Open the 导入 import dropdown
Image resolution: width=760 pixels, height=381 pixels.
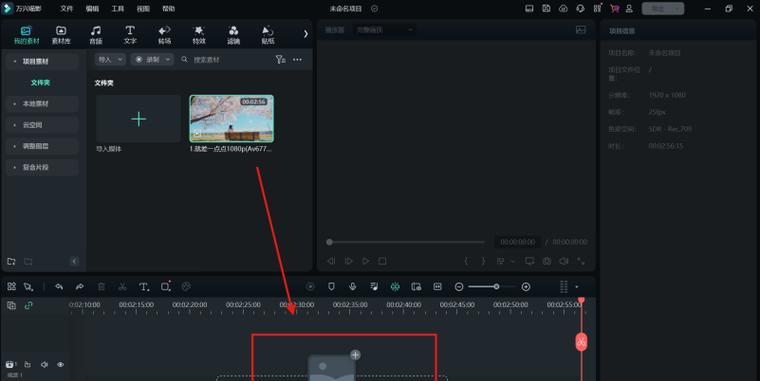pos(111,59)
